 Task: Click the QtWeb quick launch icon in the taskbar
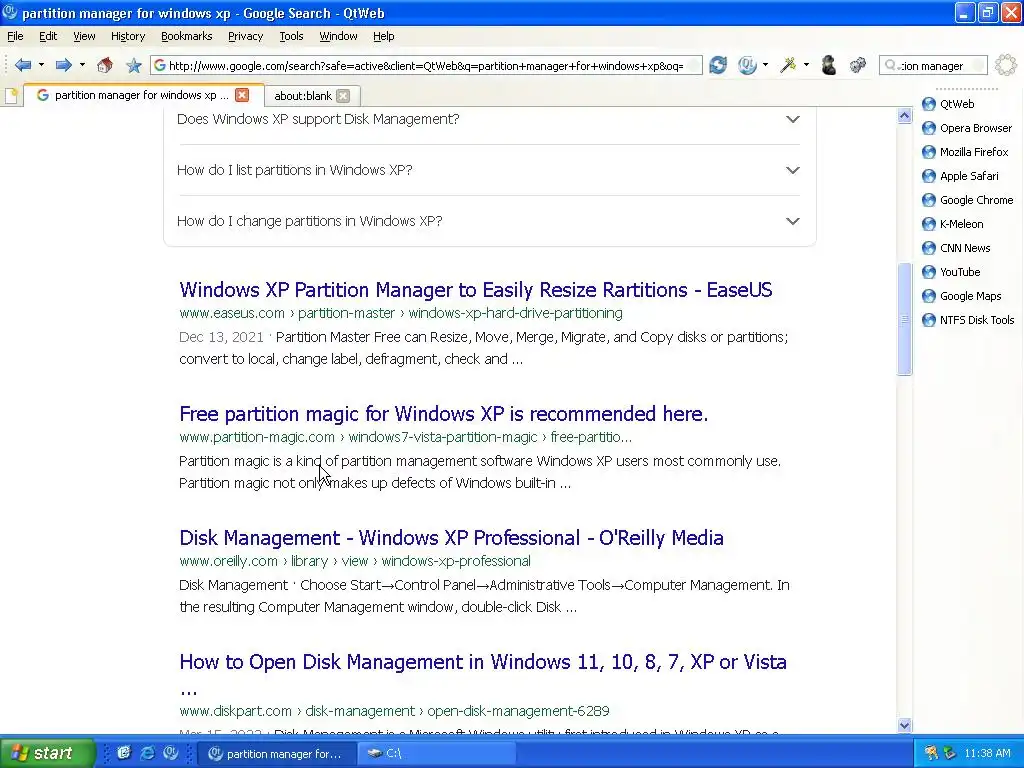[x=171, y=753]
